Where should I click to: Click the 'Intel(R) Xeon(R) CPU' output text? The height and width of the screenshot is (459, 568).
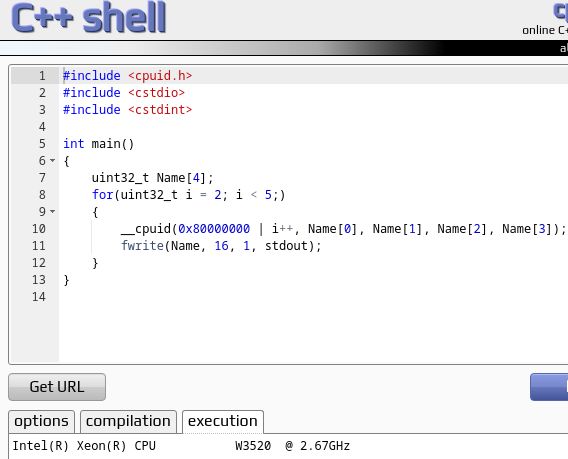[84, 446]
